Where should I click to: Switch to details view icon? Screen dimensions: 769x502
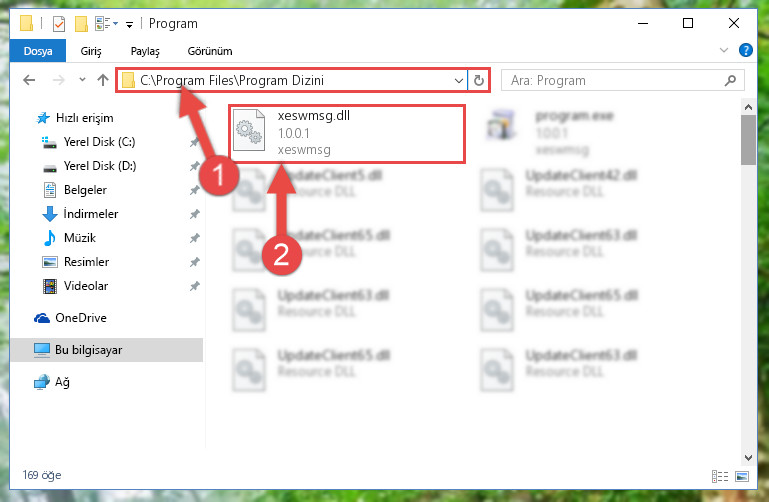pyautogui.click(x=719, y=477)
